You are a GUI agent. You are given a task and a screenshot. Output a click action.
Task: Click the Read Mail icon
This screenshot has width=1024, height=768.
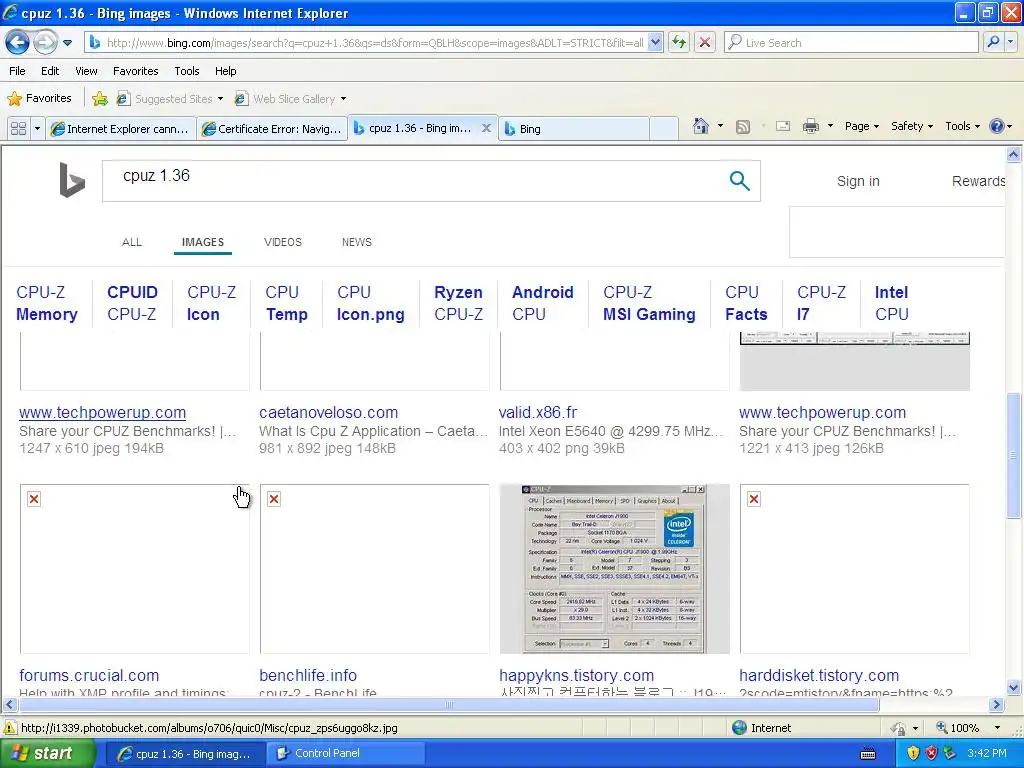[x=783, y=126]
